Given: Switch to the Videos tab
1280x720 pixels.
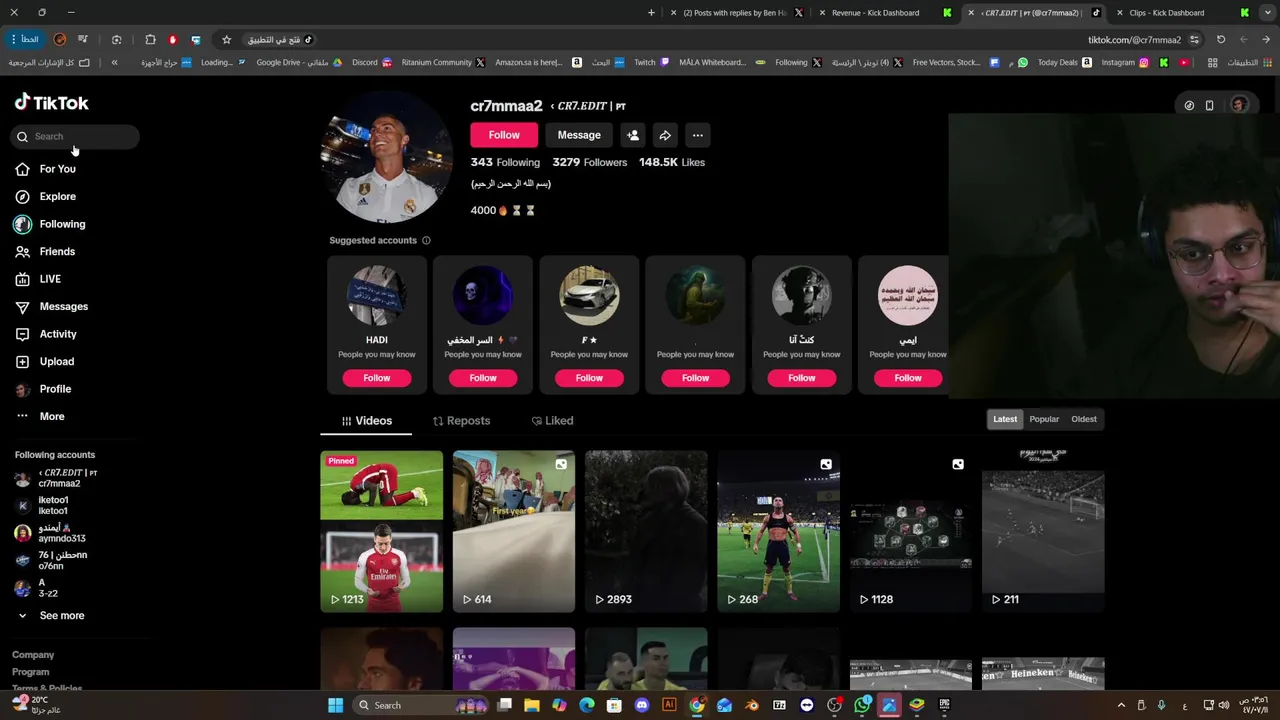Looking at the screenshot, I should 366,421.
